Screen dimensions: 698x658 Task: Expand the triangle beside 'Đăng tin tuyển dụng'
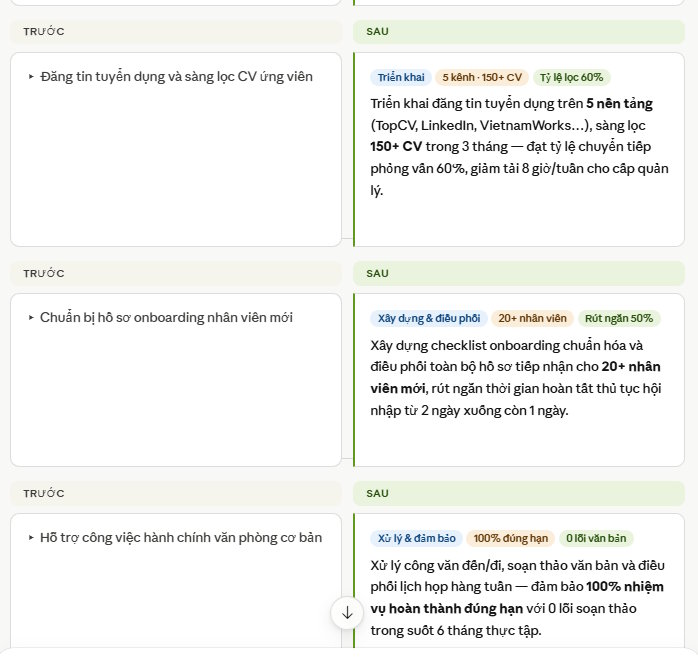click(x=31, y=77)
